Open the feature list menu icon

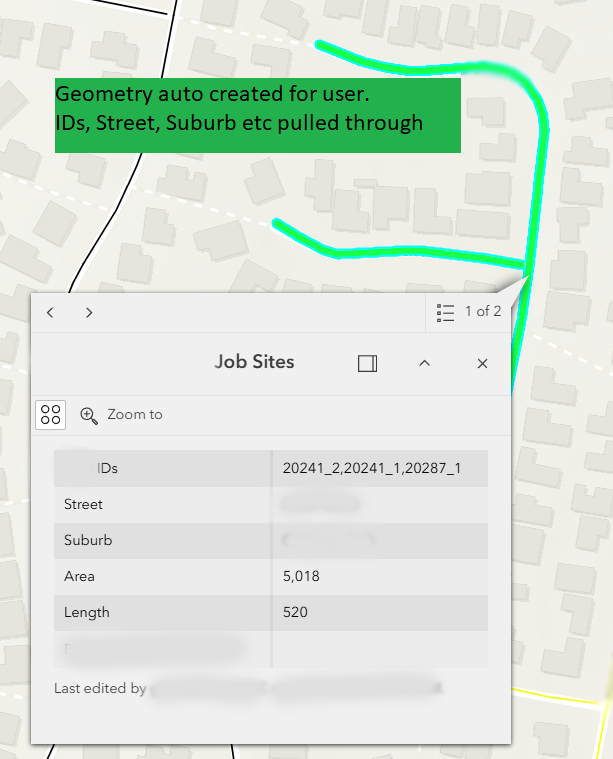coord(445,313)
